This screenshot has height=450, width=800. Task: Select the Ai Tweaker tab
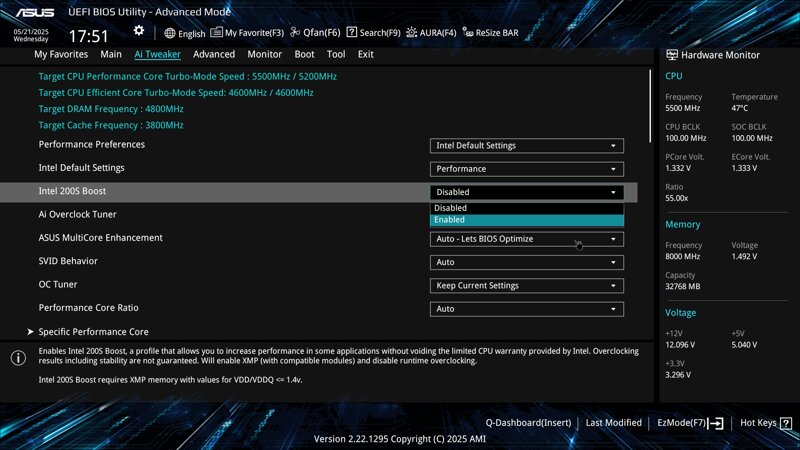pyautogui.click(x=157, y=54)
